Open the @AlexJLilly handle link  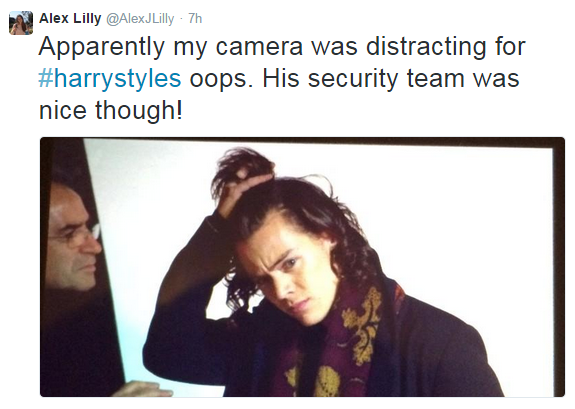pos(140,18)
